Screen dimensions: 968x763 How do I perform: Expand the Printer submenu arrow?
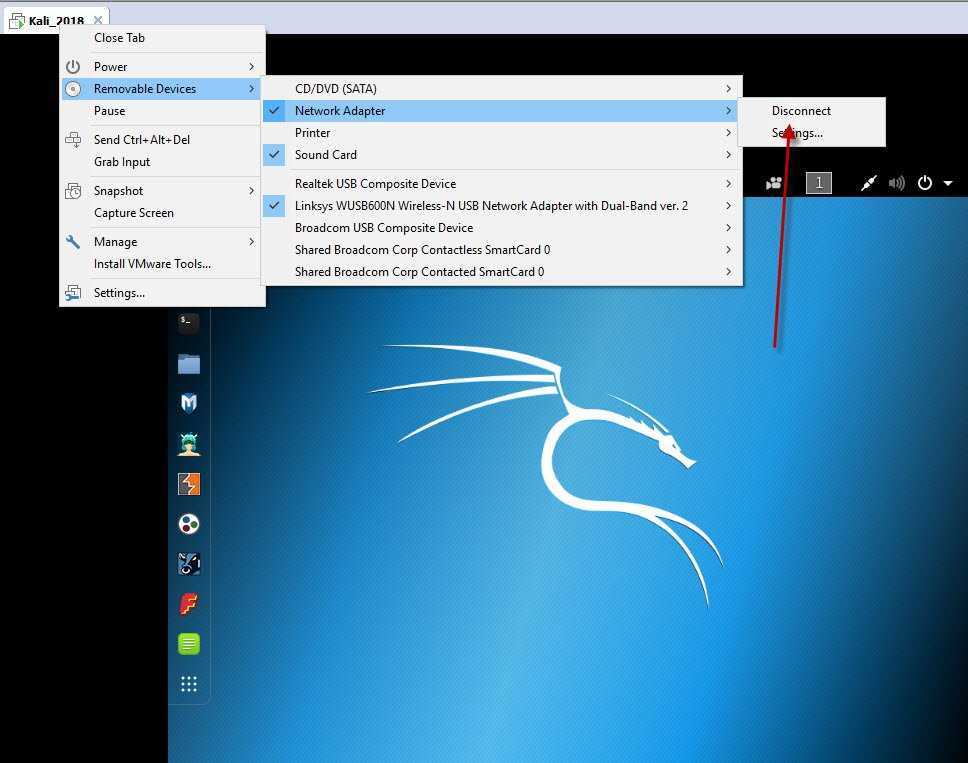point(728,133)
